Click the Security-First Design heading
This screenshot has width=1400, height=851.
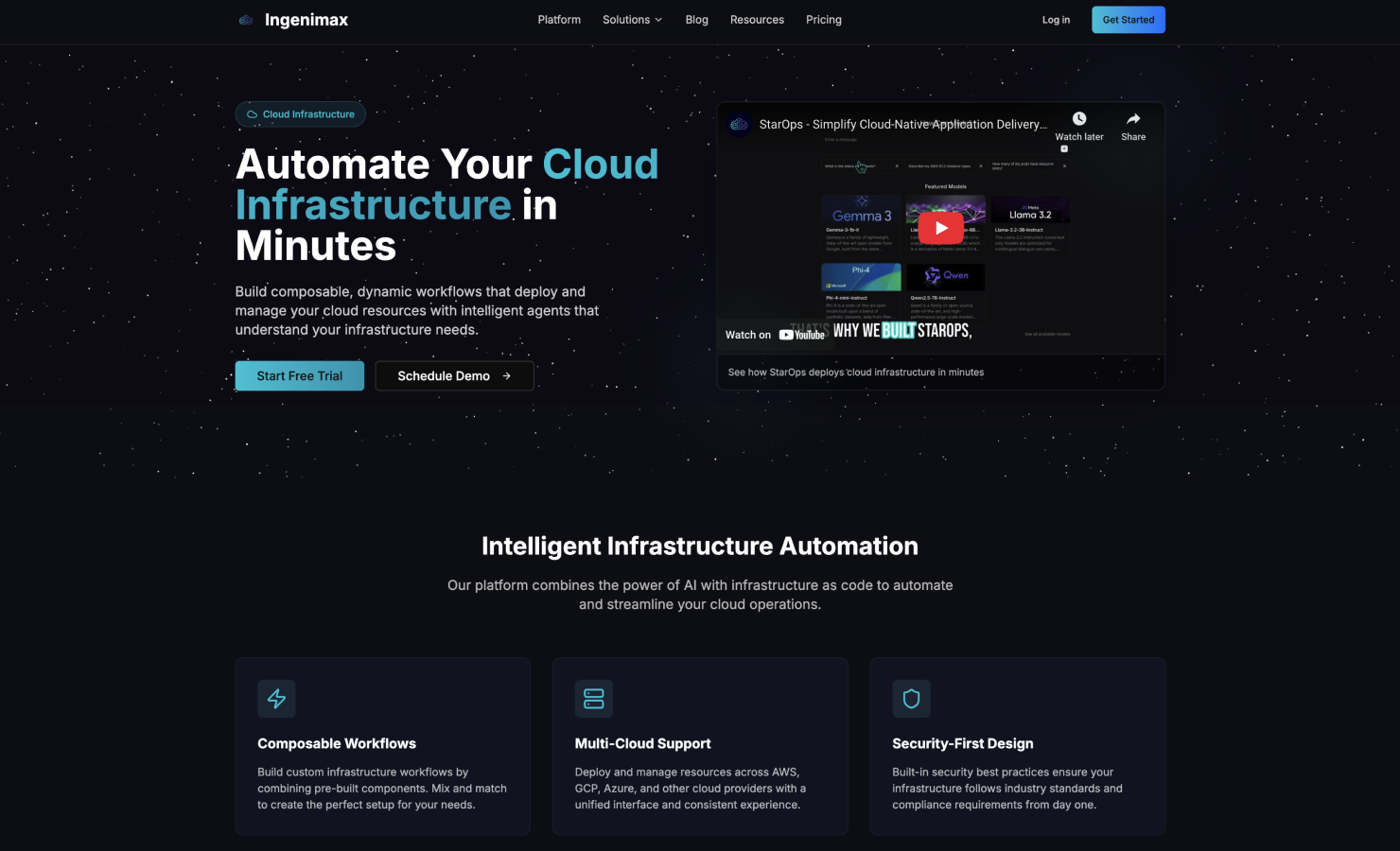pos(963,743)
